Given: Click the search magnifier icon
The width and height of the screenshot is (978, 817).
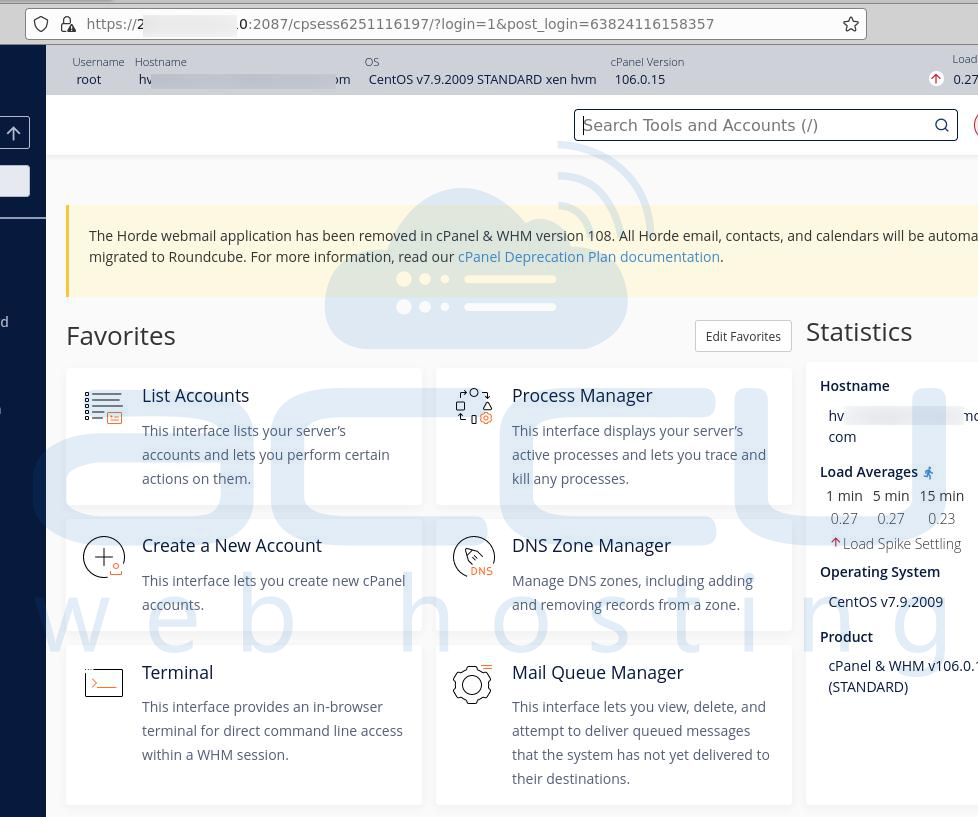Looking at the screenshot, I should 941,125.
